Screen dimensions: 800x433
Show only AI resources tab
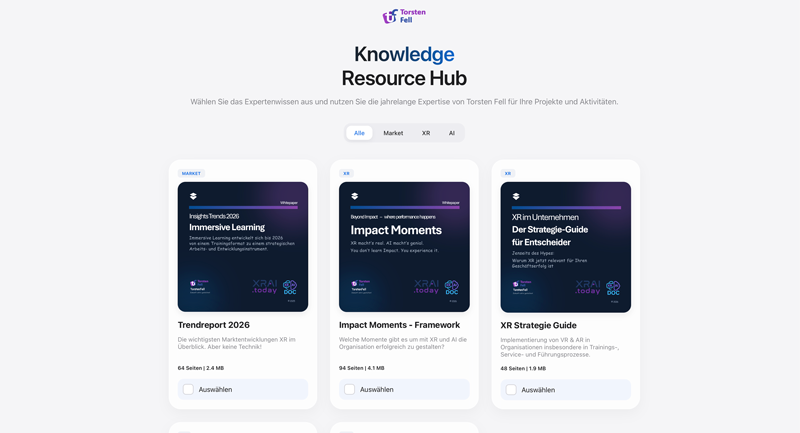point(451,133)
